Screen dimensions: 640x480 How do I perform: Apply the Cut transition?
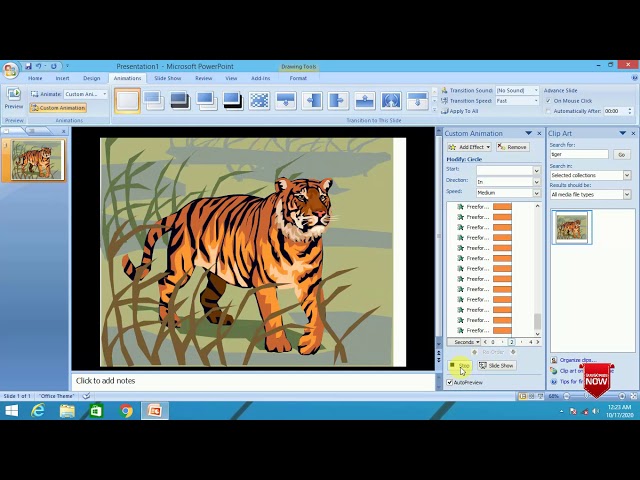point(207,100)
